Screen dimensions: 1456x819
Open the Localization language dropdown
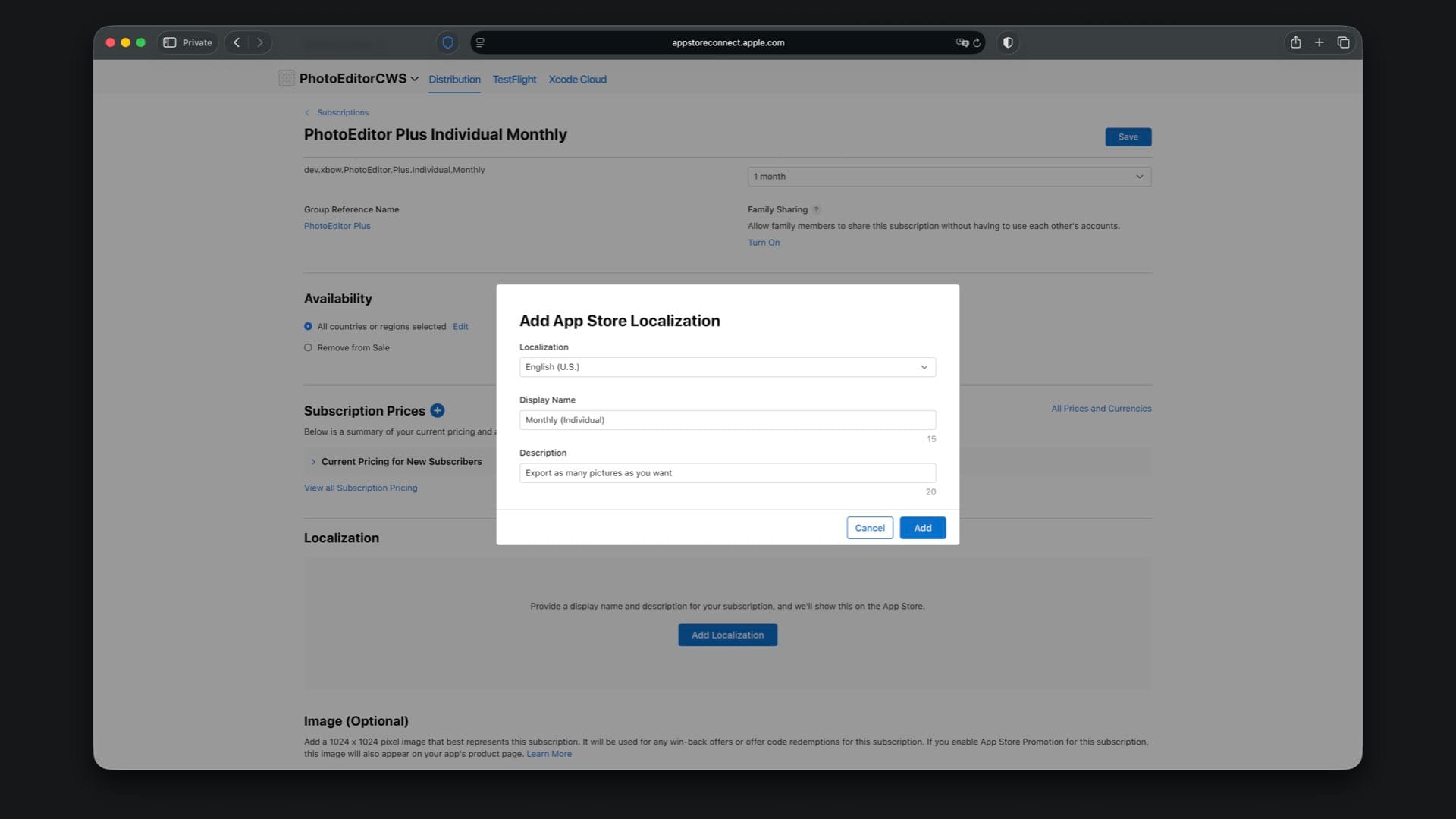726,367
